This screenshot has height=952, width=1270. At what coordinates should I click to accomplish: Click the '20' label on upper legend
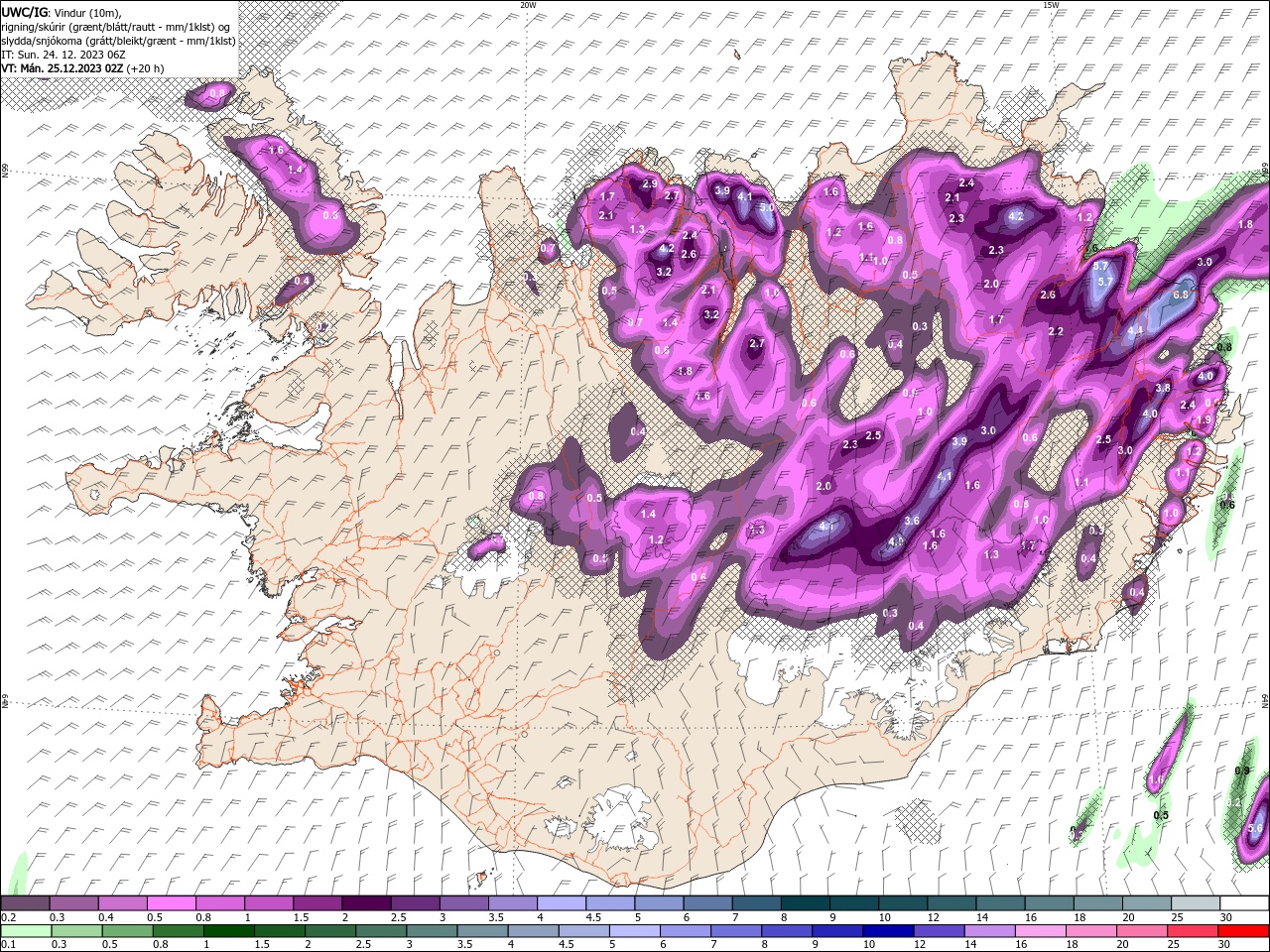(1129, 917)
